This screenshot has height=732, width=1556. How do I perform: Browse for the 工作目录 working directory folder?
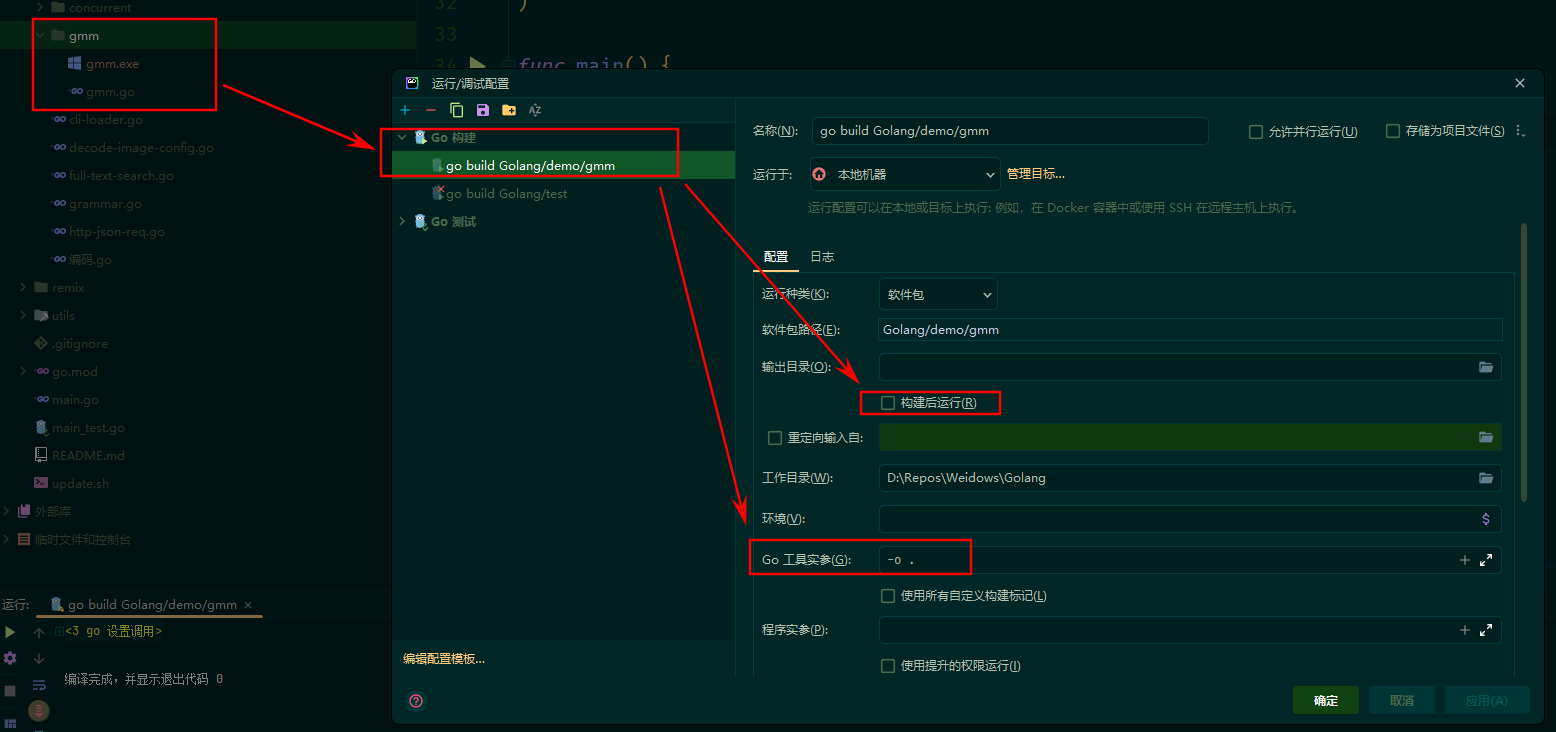tap(1486, 478)
